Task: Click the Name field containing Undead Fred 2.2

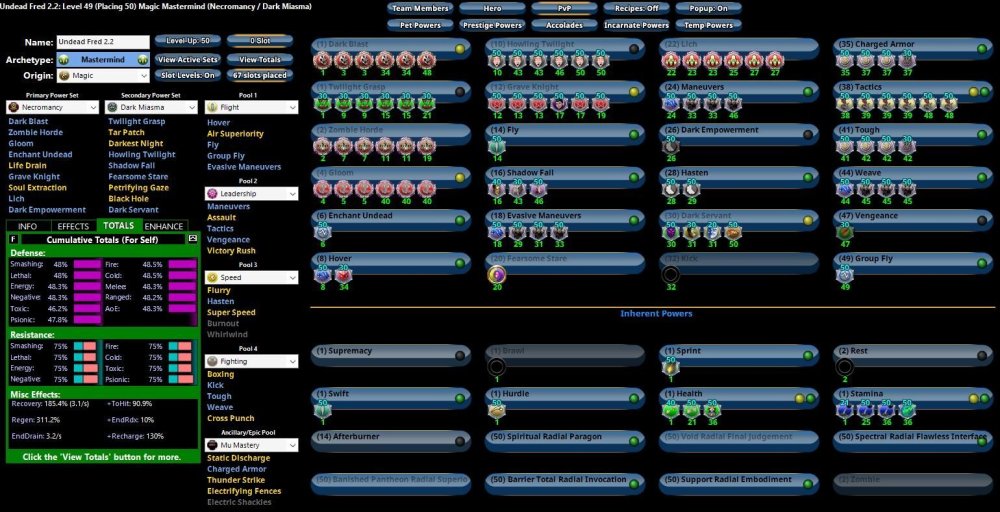Action: point(101,42)
